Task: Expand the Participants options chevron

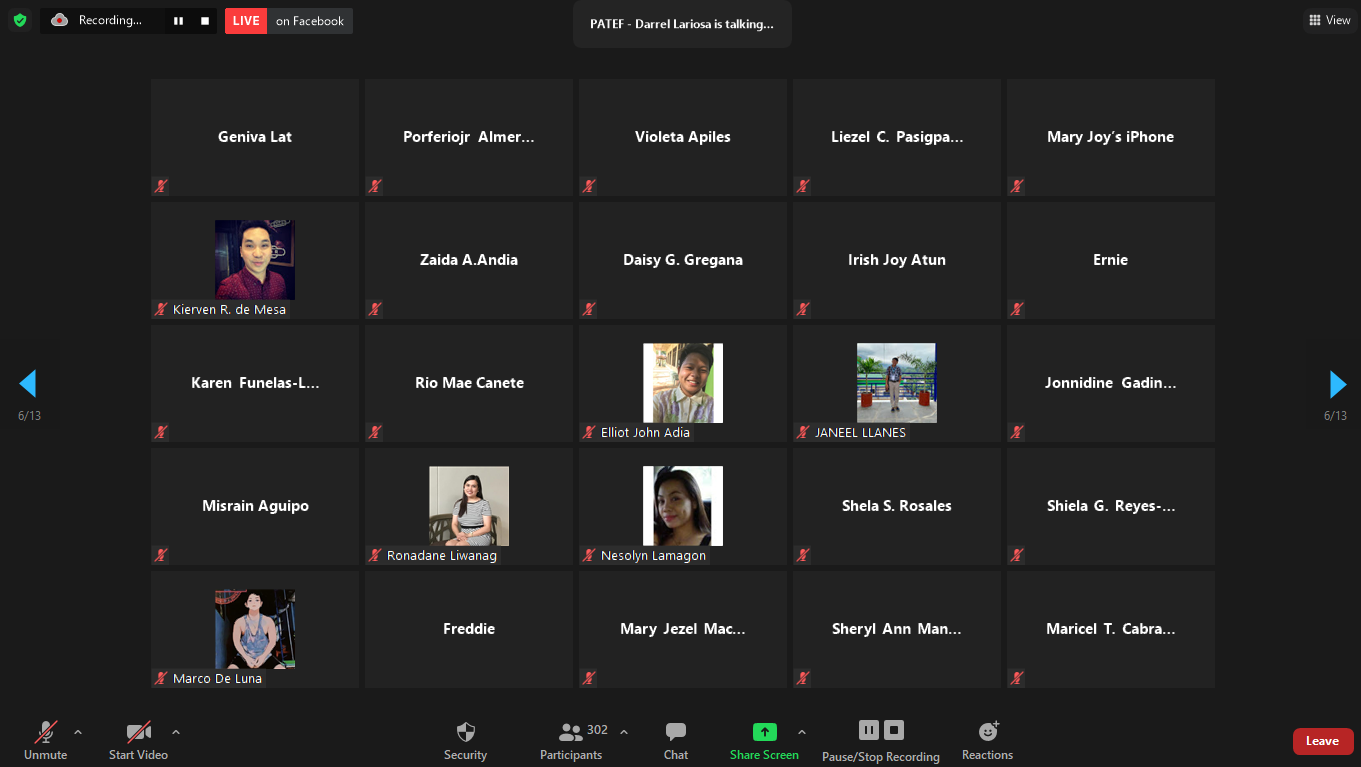Action: click(x=624, y=732)
